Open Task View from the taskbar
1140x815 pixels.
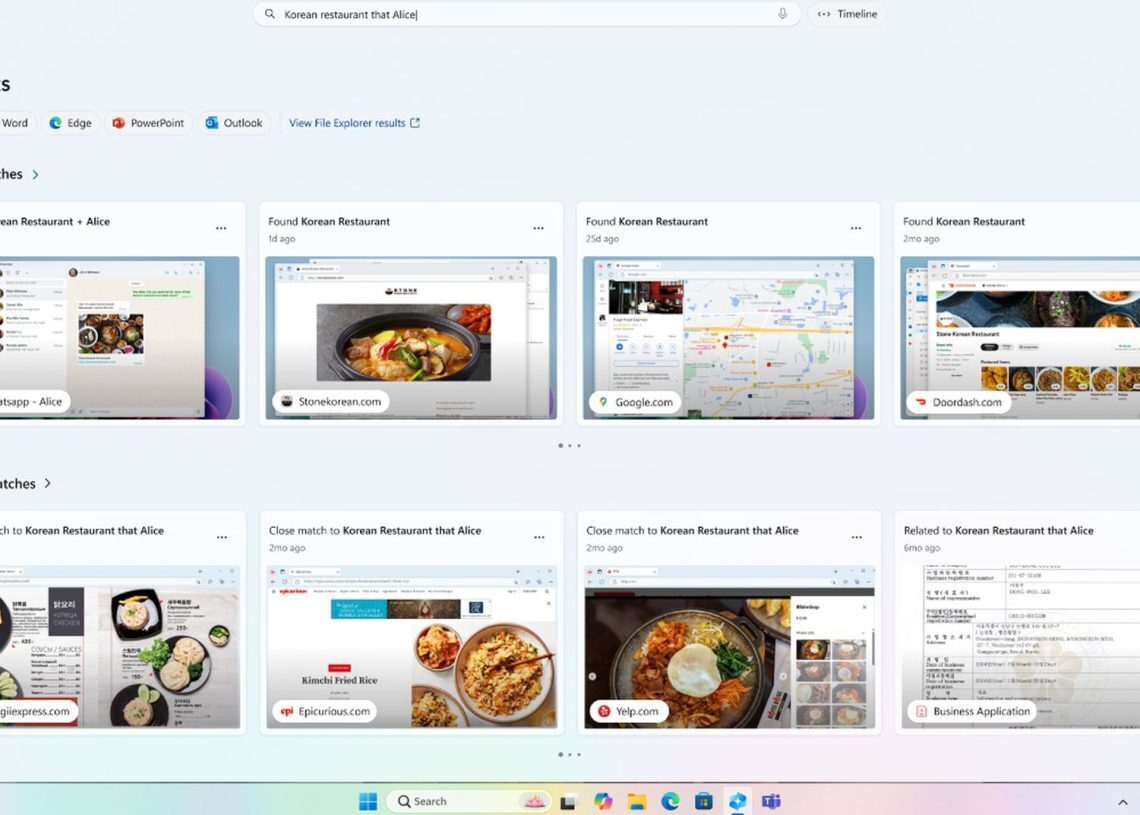point(568,801)
